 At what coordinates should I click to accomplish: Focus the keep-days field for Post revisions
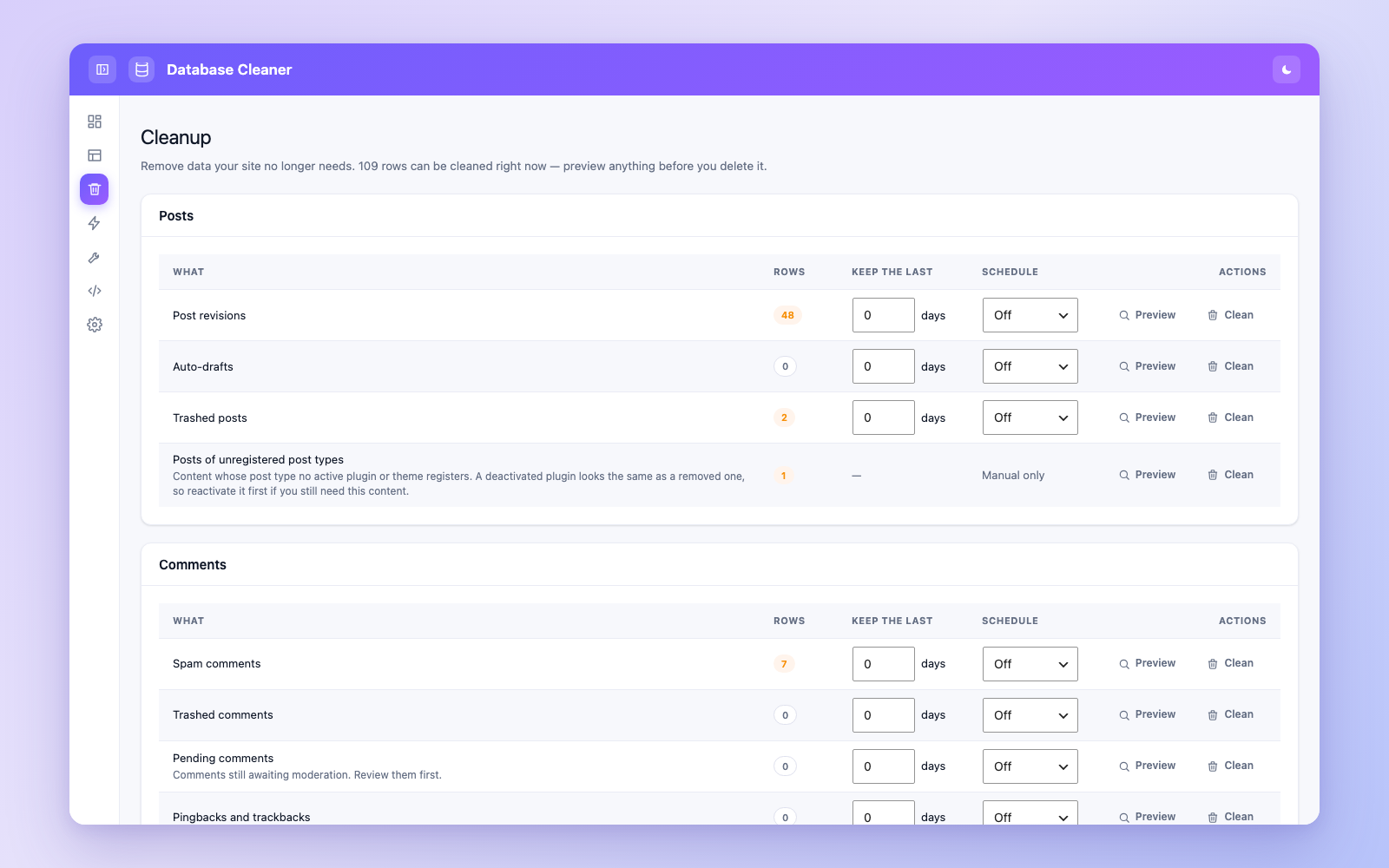[x=884, y=315]
